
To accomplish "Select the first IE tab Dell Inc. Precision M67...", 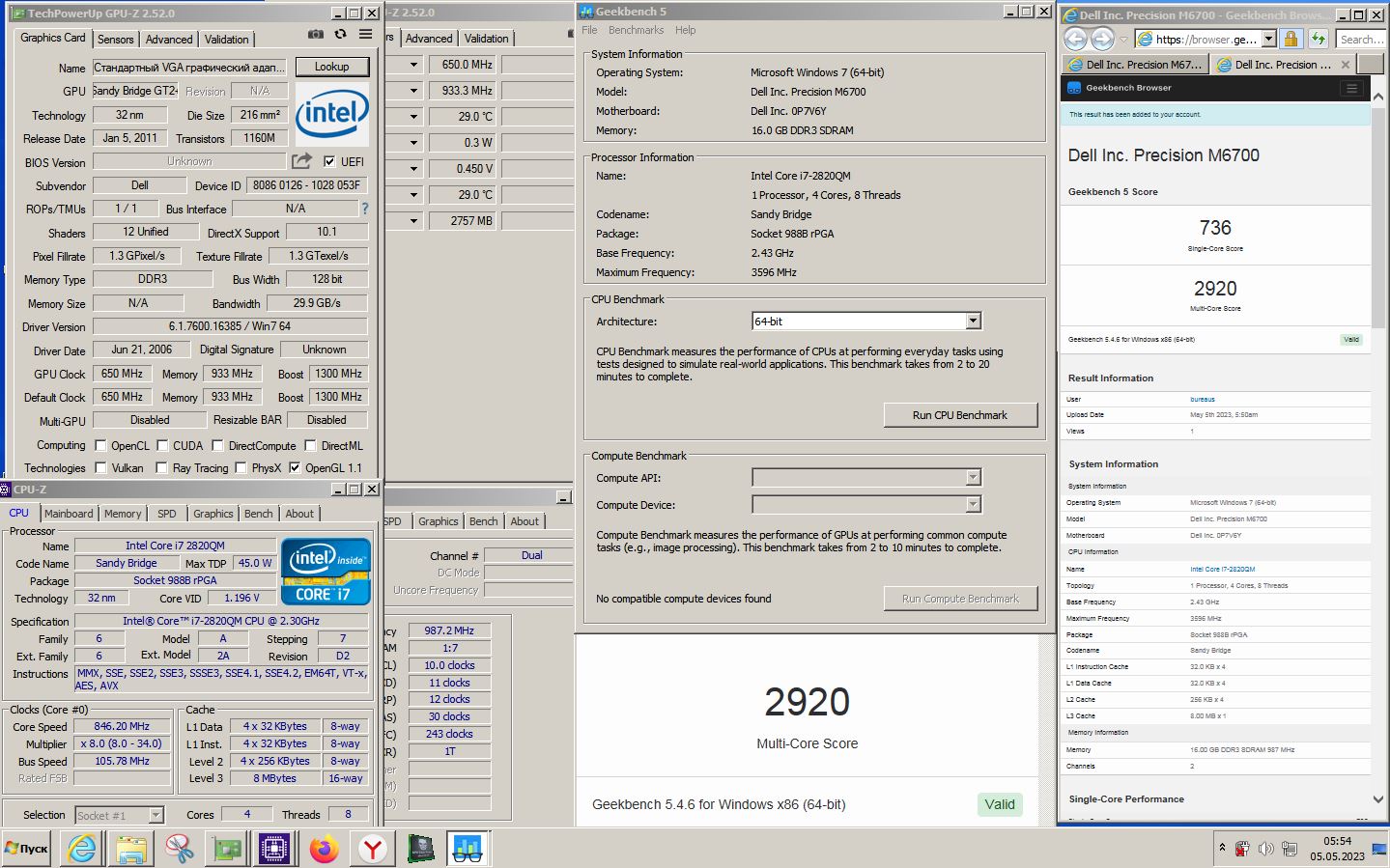I will 1135,65.
